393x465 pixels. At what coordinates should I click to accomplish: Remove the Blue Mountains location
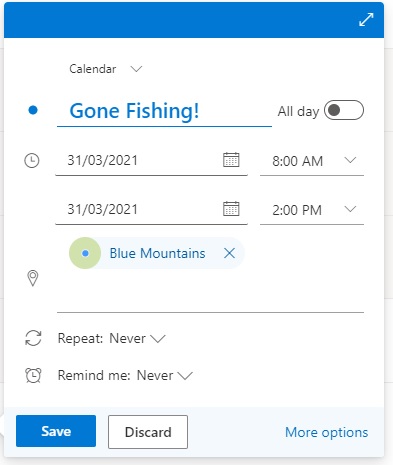point(229,253)
